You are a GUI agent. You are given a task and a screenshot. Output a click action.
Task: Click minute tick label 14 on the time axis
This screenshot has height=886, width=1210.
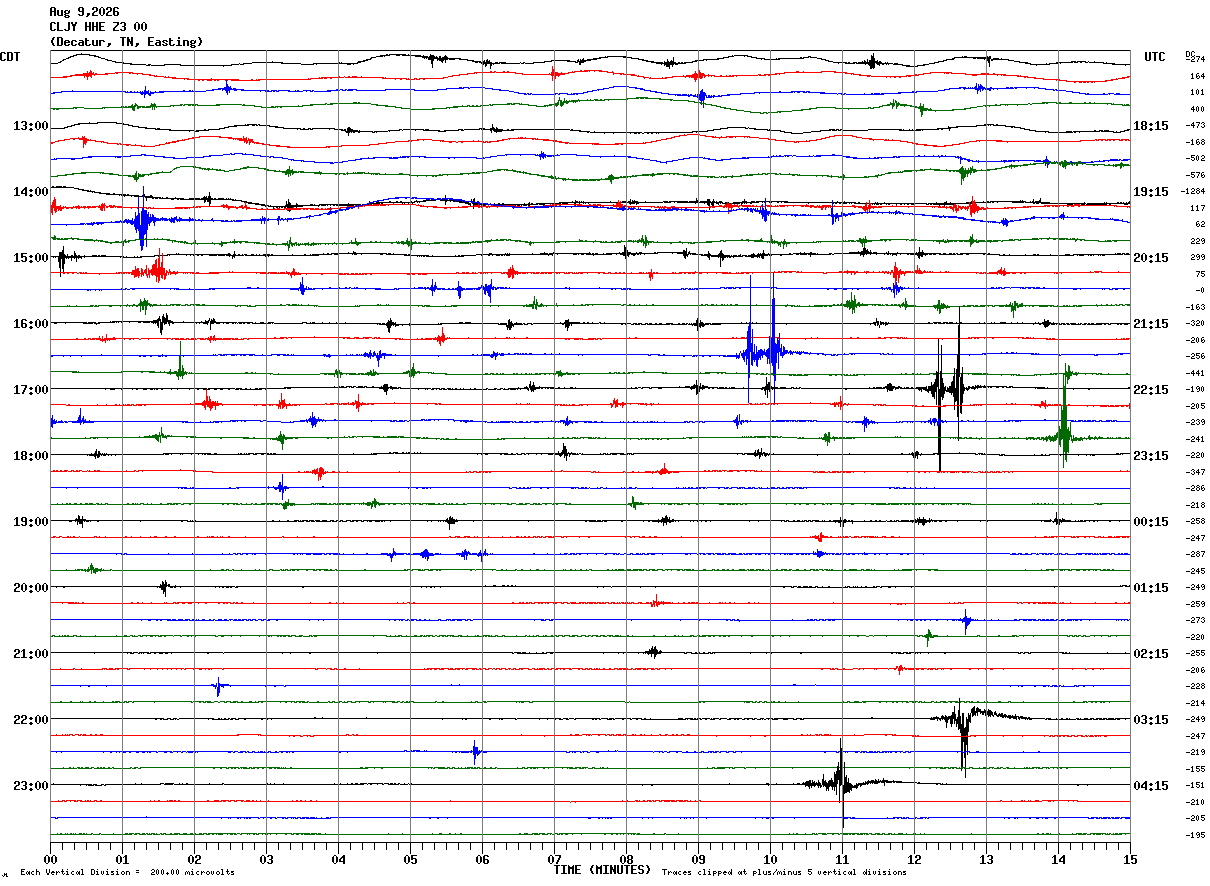[x=1058, y=859]
